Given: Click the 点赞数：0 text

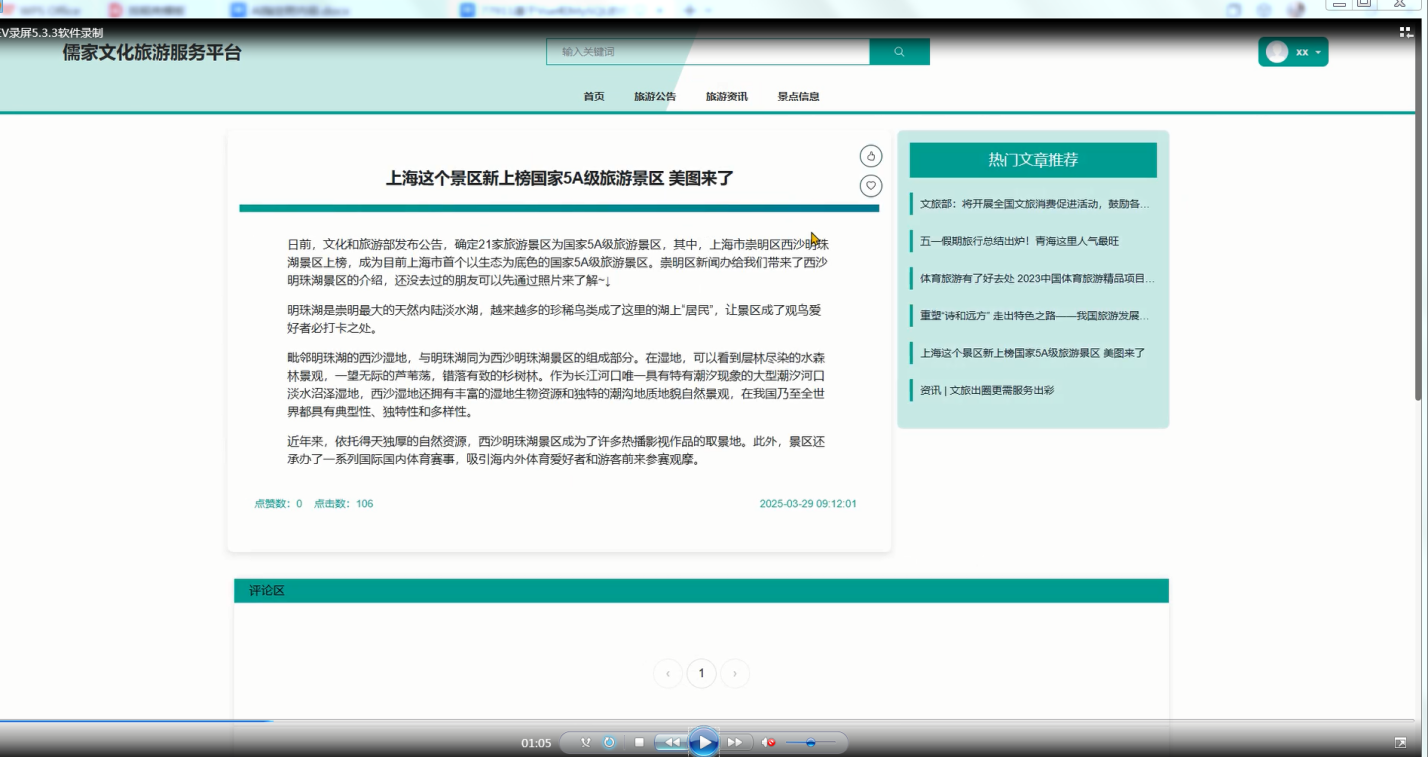Looking at the screenshot, I should pyautogui.click(x=278, y=504).
